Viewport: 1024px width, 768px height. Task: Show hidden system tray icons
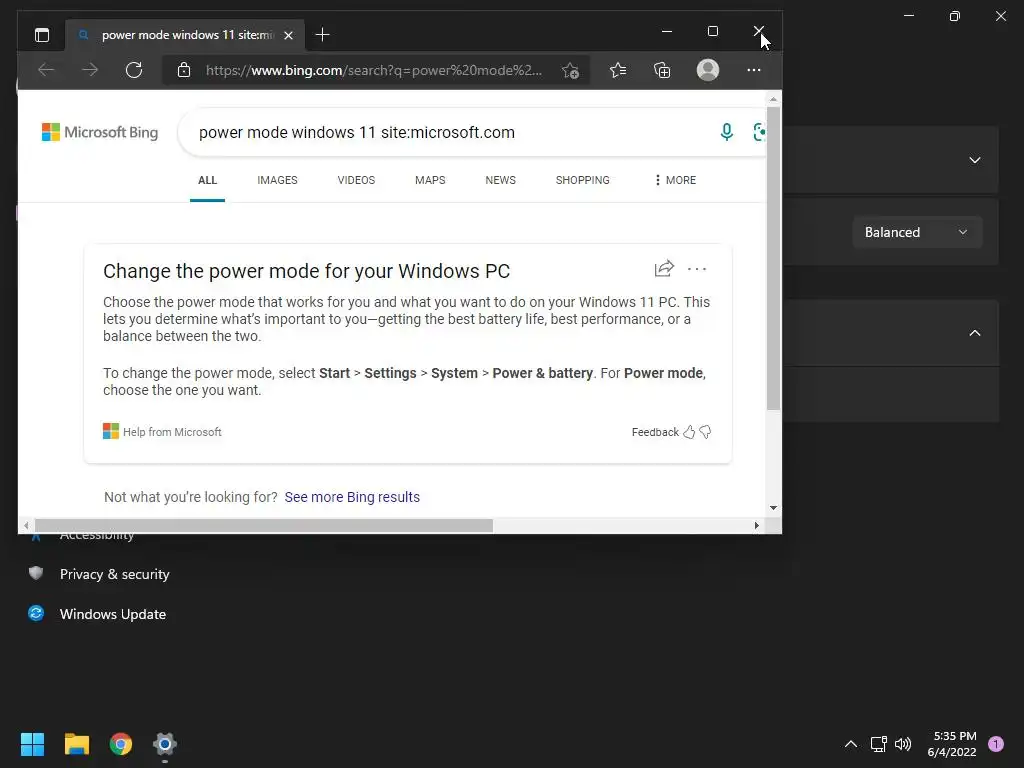(x=850, y=744)
